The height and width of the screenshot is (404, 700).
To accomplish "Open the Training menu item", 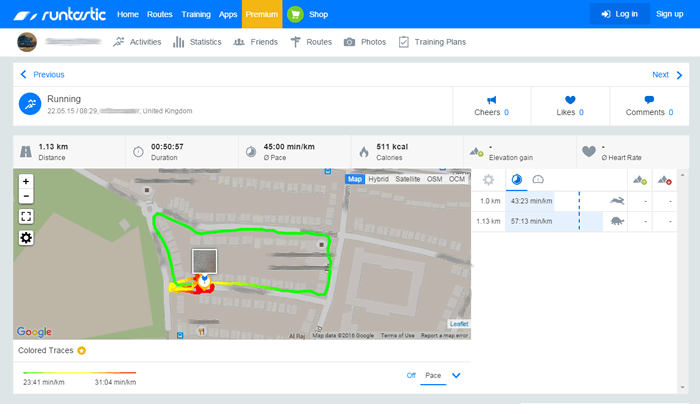I will (x=196, y=14).
